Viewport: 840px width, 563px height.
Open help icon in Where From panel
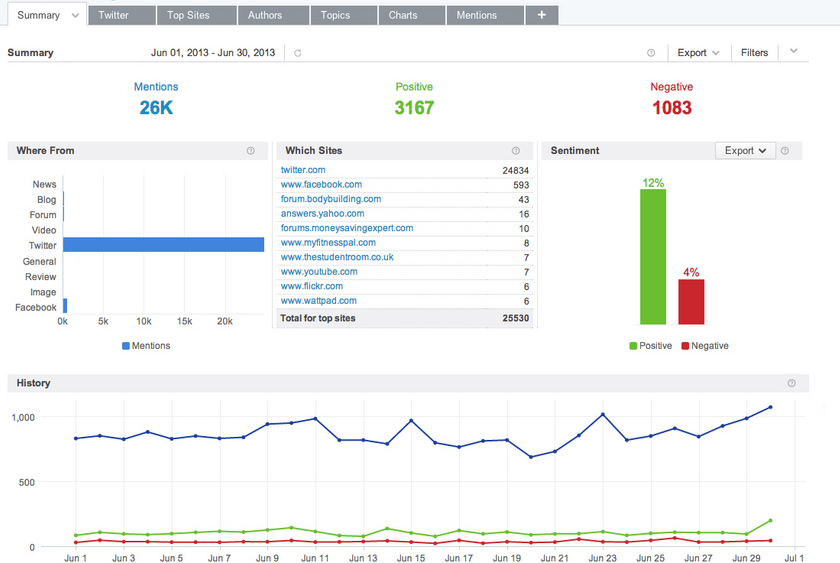coord(250,151)
